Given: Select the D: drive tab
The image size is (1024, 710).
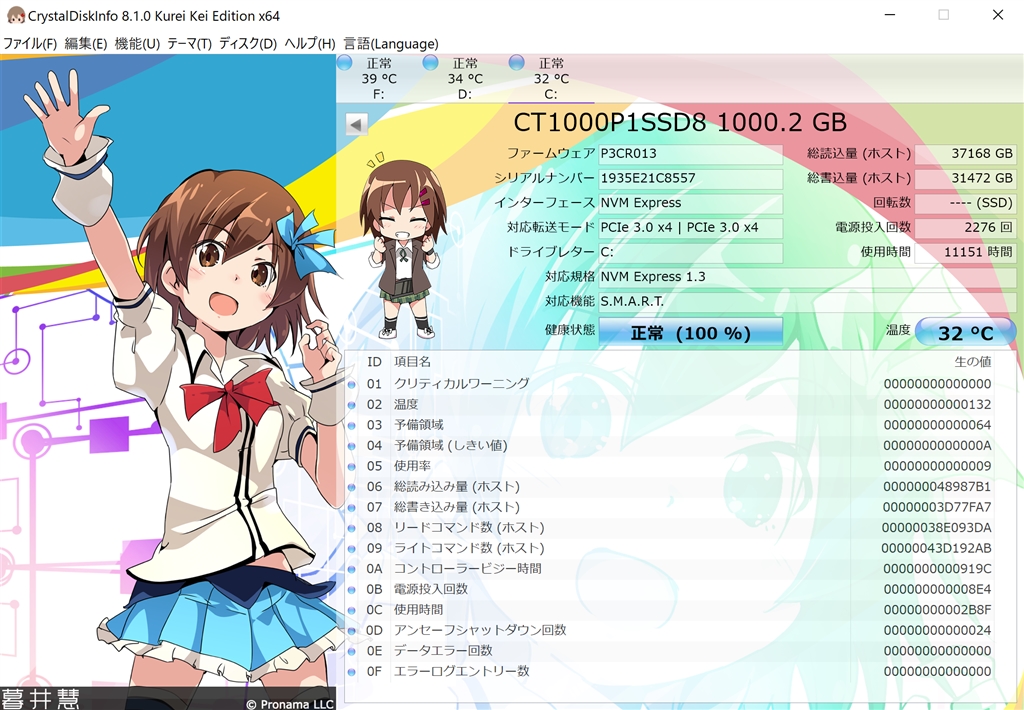Looking at the screenshot, I should click(x=465, y=78).
